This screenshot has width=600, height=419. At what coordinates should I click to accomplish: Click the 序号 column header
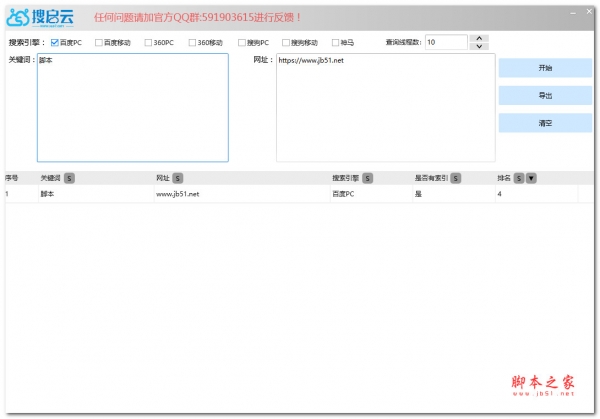click(x=11, y=178)
